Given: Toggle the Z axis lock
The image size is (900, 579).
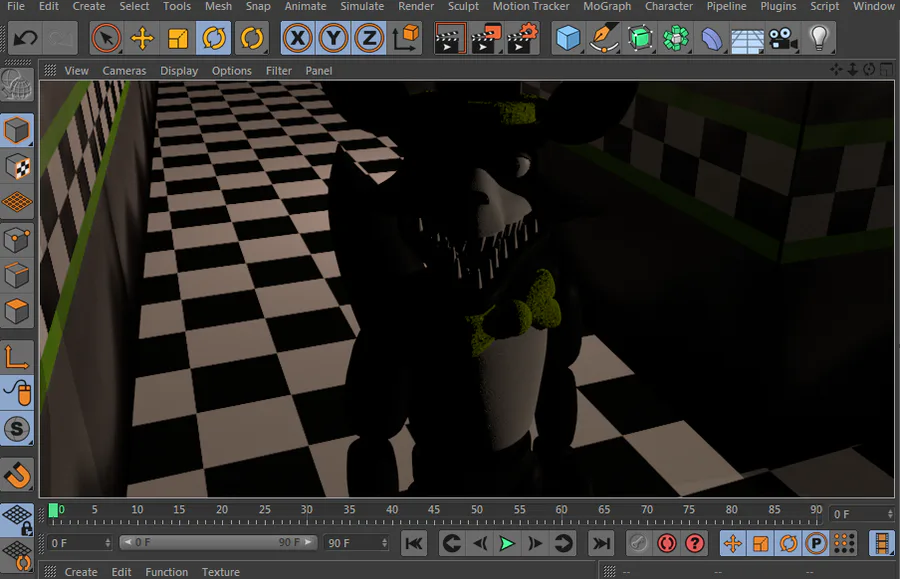Looking at the screenshot, I should coord(369,38).
